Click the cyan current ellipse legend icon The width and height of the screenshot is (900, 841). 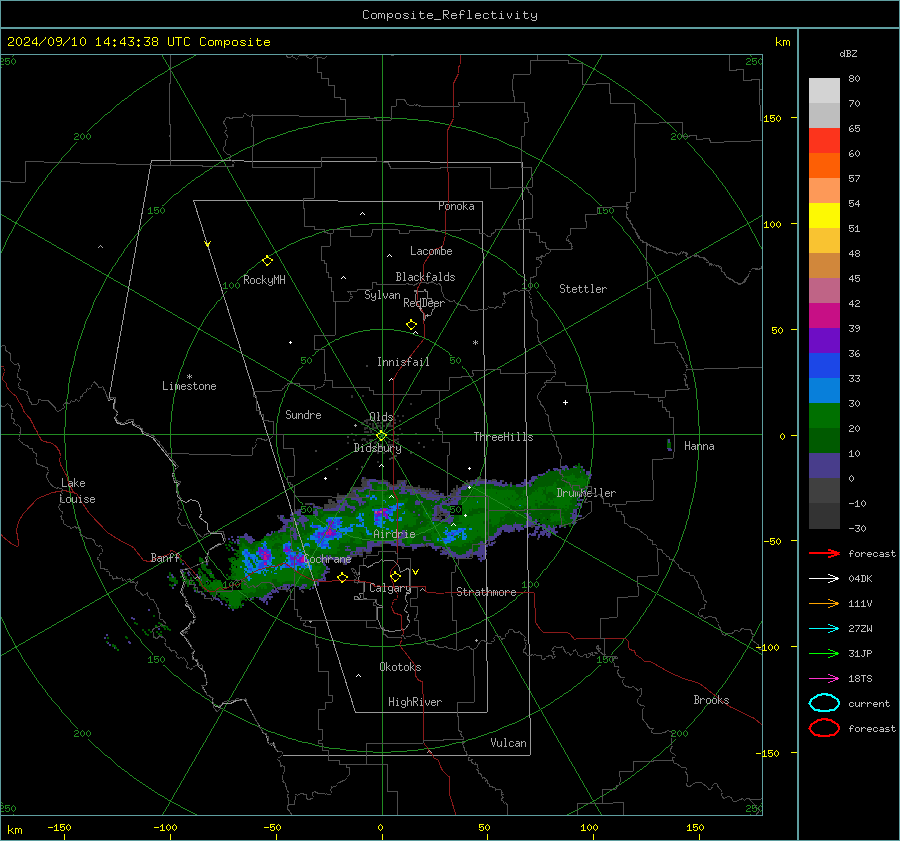click(x=824, y=703)
